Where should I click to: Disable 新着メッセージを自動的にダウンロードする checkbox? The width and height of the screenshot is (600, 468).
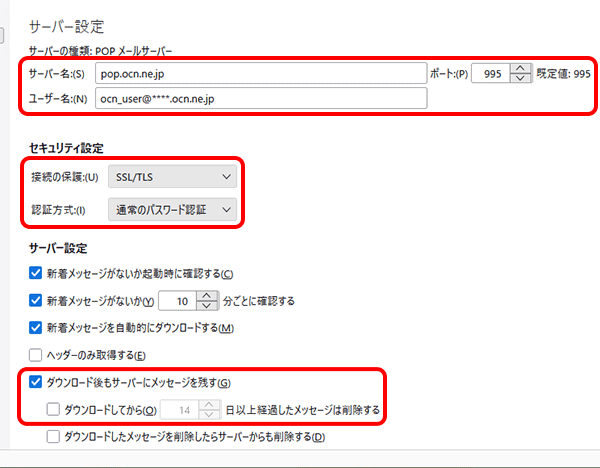coord(37,327)
